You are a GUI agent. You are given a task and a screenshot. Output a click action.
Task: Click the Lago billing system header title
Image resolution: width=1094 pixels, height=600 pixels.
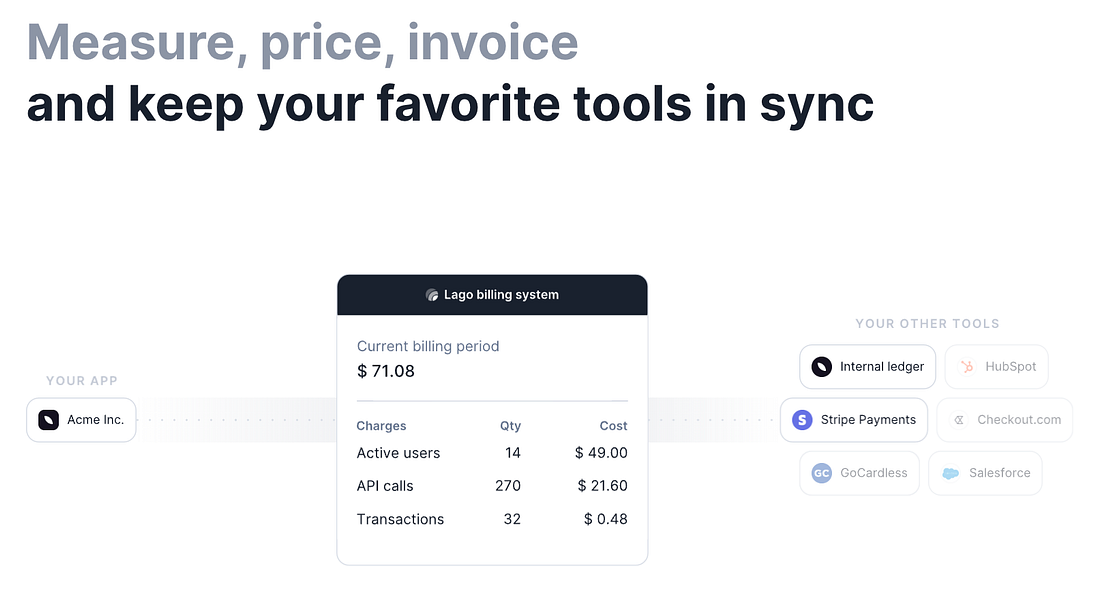501,295
